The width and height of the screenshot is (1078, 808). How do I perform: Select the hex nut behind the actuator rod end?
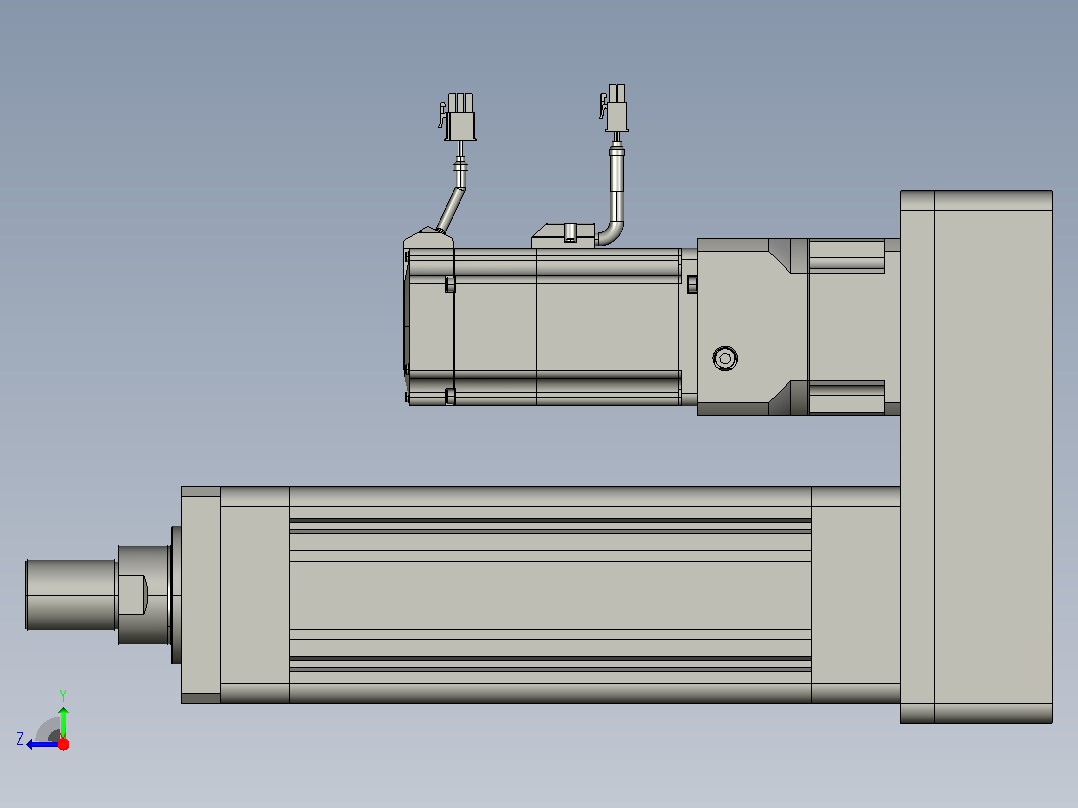143,595
